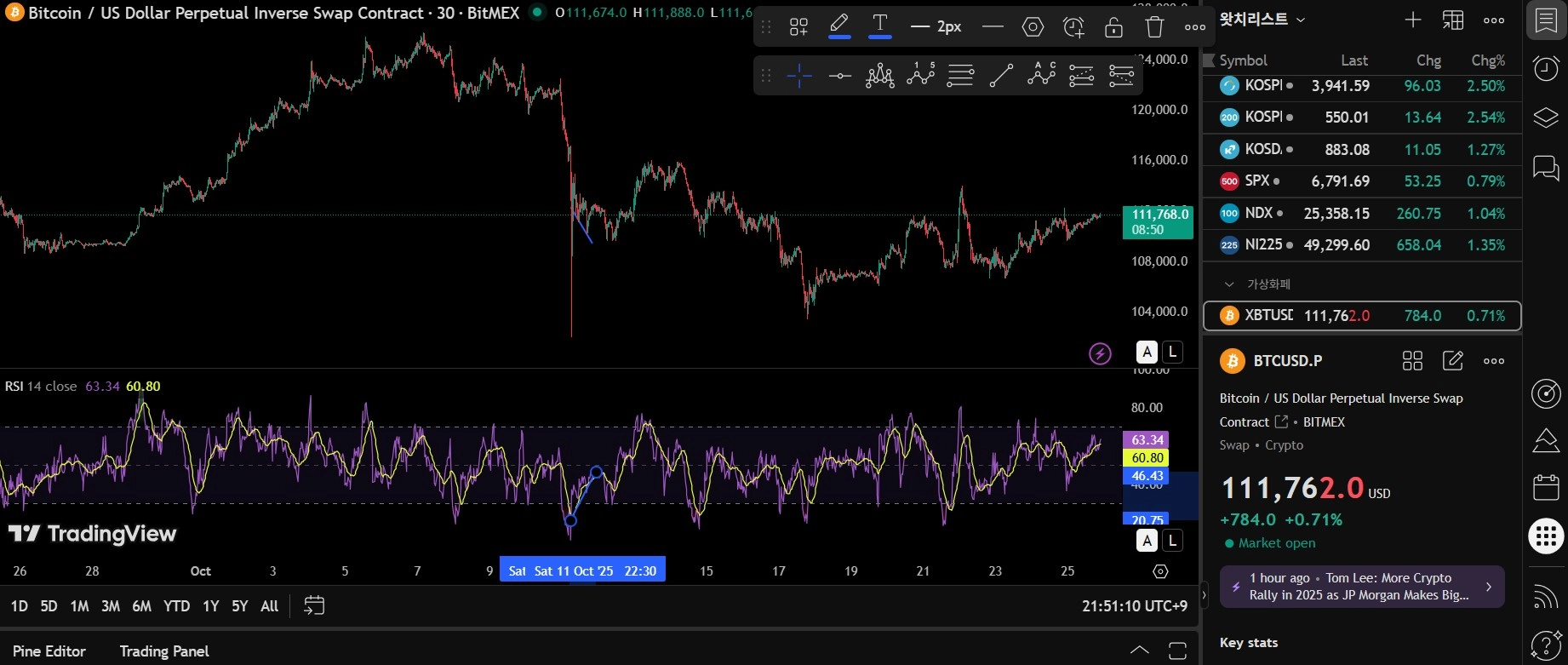Image resolution: width=1568 pixels, height=665 pixels.
Task: Sort watchlist by Symbol column
Action: [x=1243, y=60]
